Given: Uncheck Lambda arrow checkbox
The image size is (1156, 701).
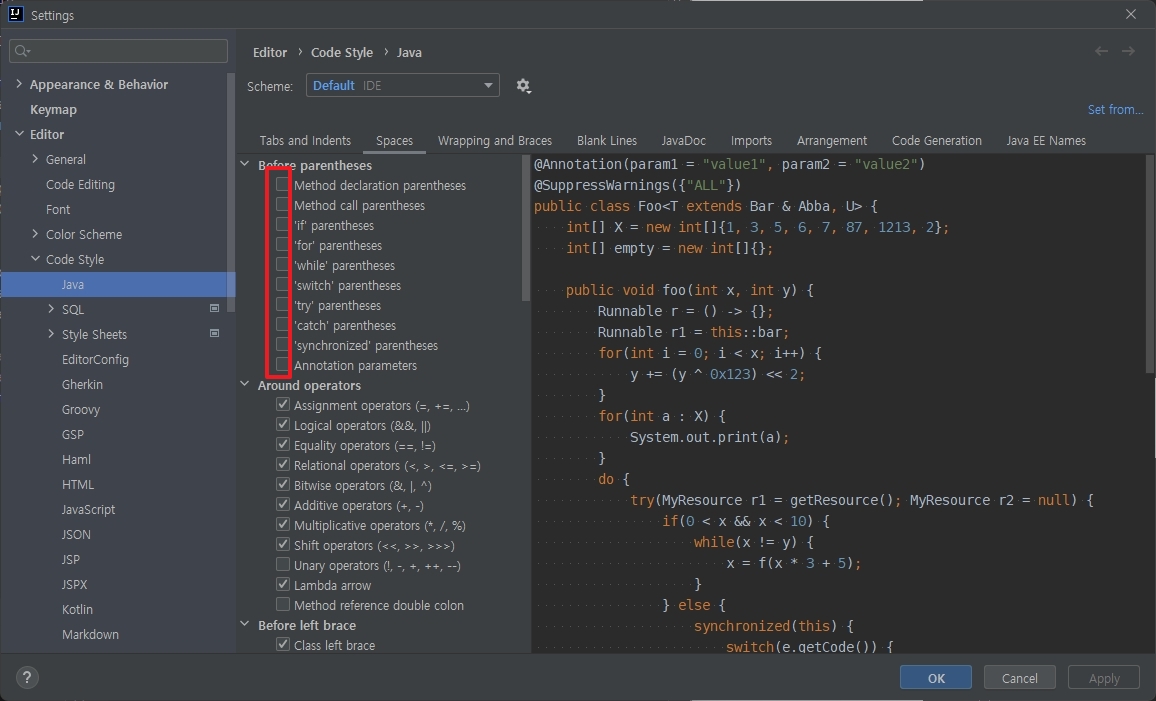Looking at the screenshot, I should [282, 584].
